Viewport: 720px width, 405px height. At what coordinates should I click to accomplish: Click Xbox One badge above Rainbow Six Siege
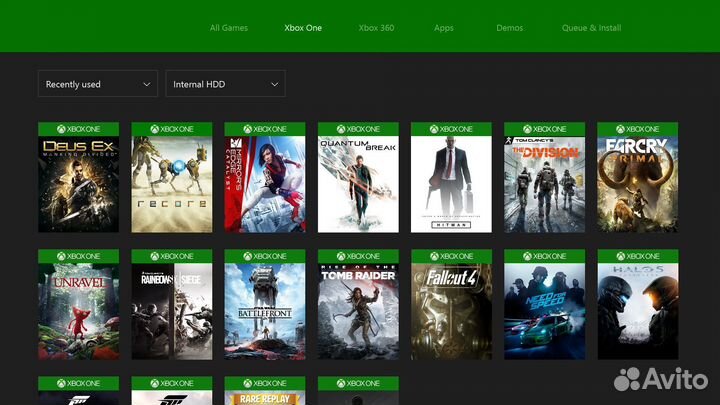[172, 256]
